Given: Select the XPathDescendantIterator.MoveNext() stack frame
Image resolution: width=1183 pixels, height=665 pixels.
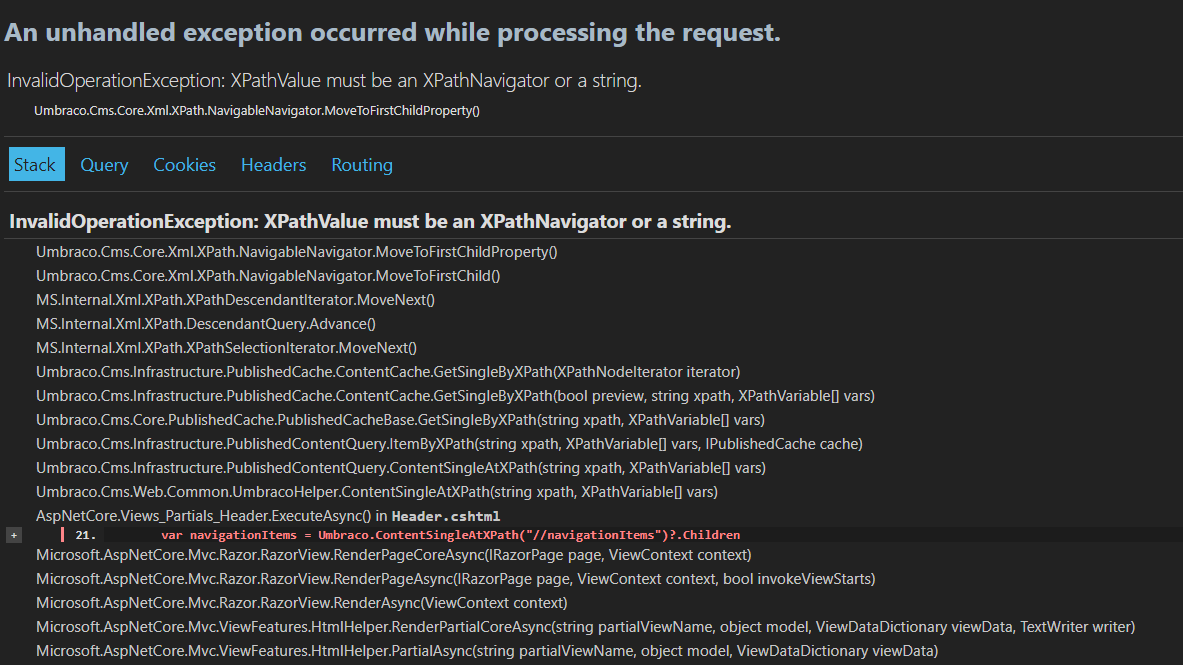Looking at the screenshot, I should 235,300.
